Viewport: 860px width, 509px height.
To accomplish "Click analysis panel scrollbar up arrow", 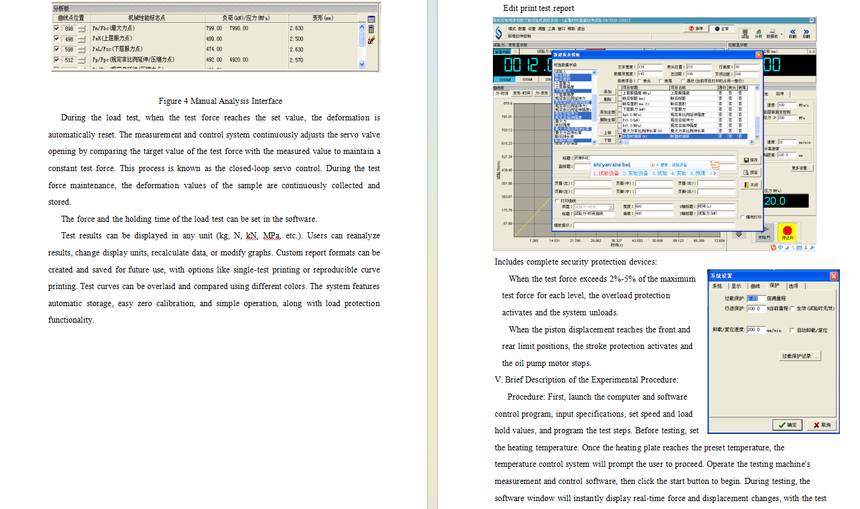I will click(x=361, y=27).
